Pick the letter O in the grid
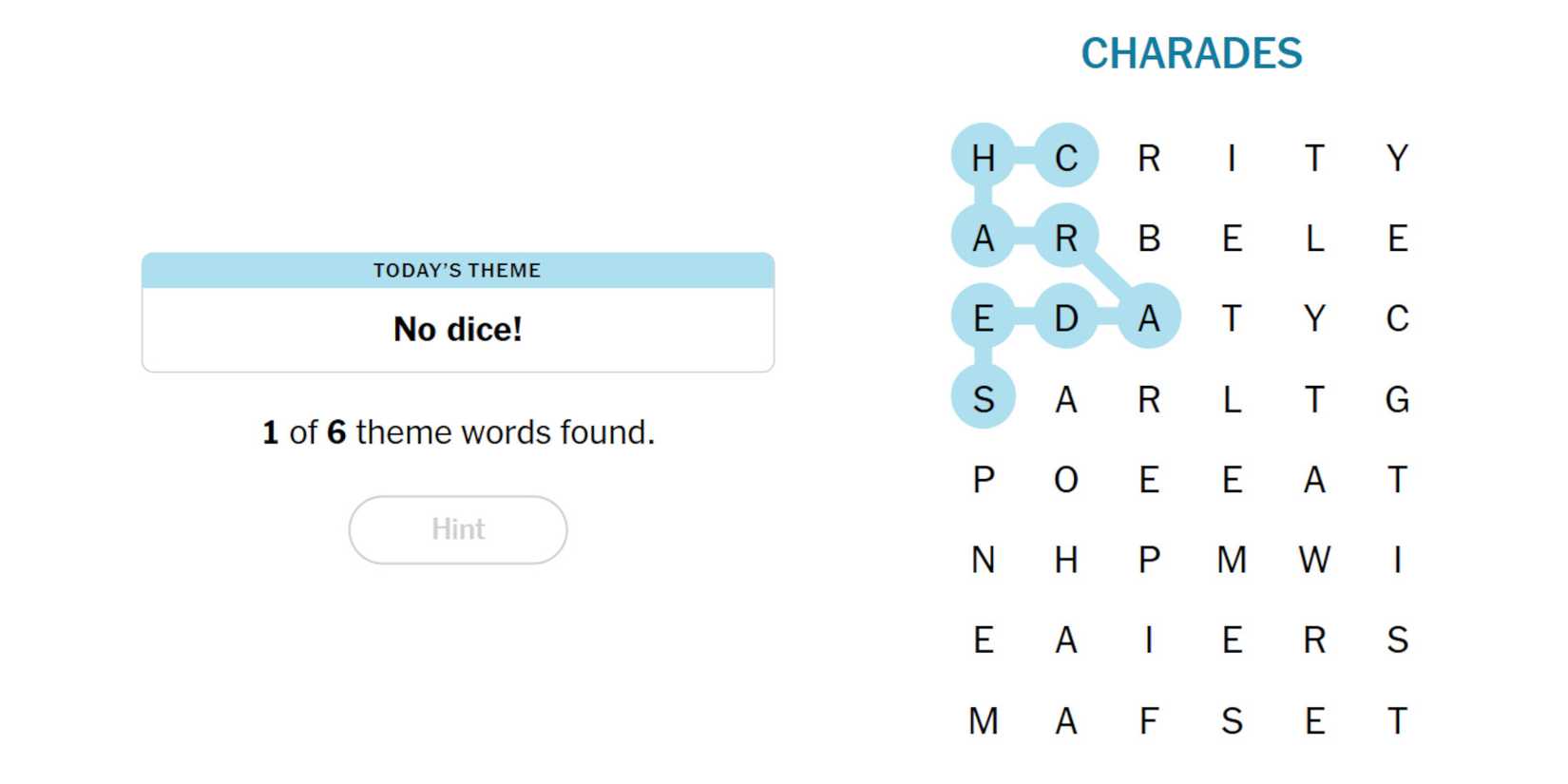 tap(1065, 479)
